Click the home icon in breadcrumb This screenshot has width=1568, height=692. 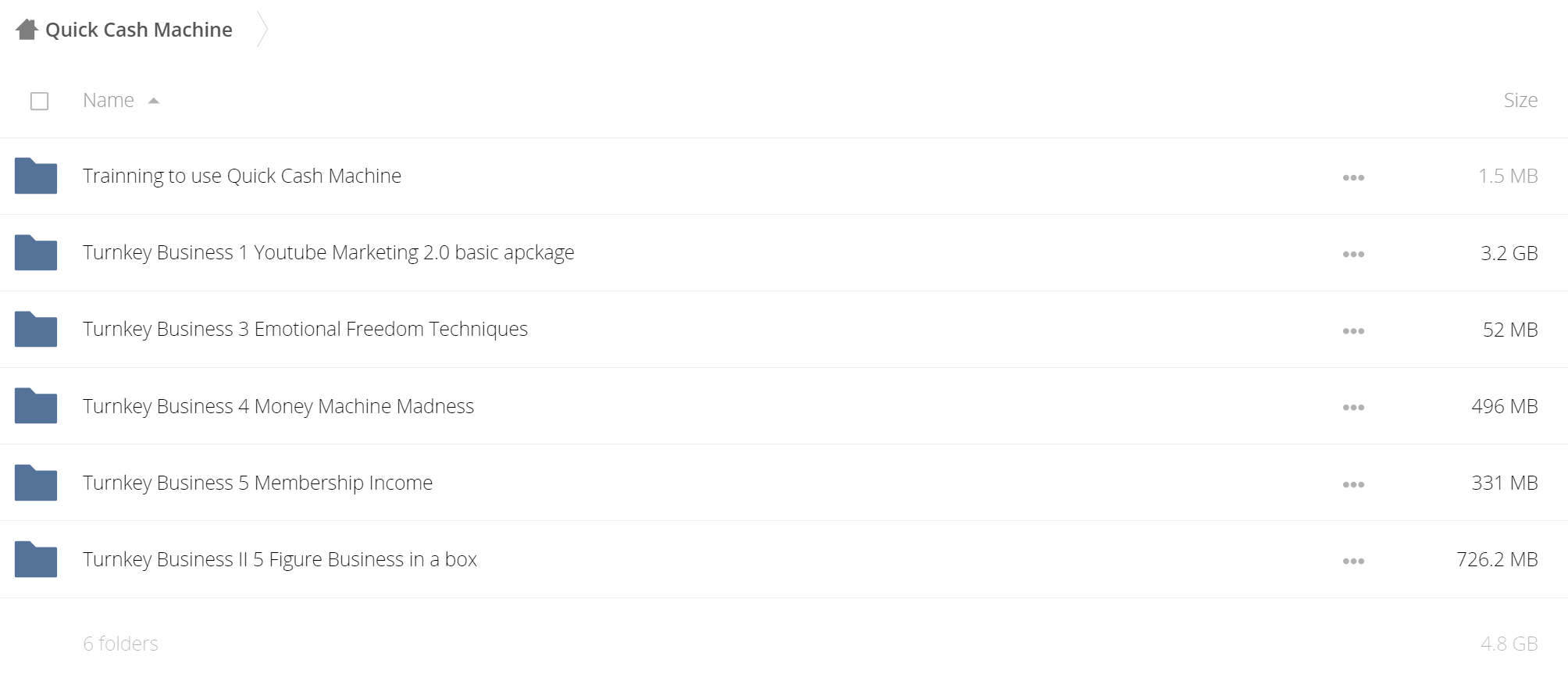pos(27,30)
